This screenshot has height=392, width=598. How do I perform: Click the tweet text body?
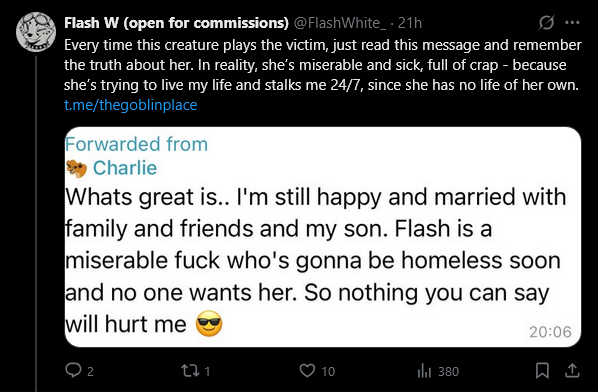(x=323, y=65)
